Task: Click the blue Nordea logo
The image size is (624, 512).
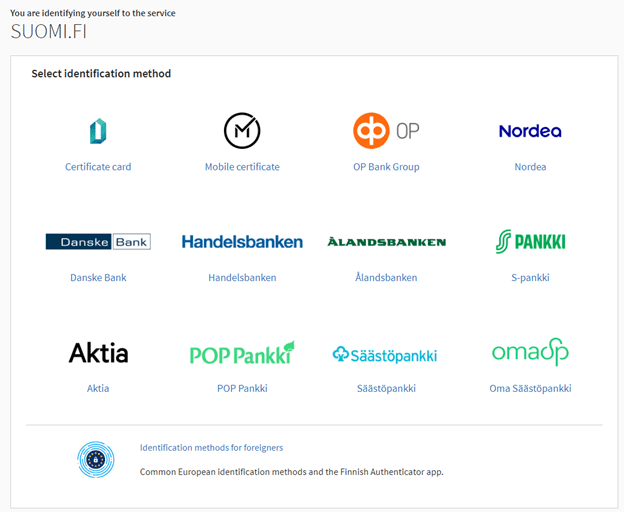Action: pos(530,131)
